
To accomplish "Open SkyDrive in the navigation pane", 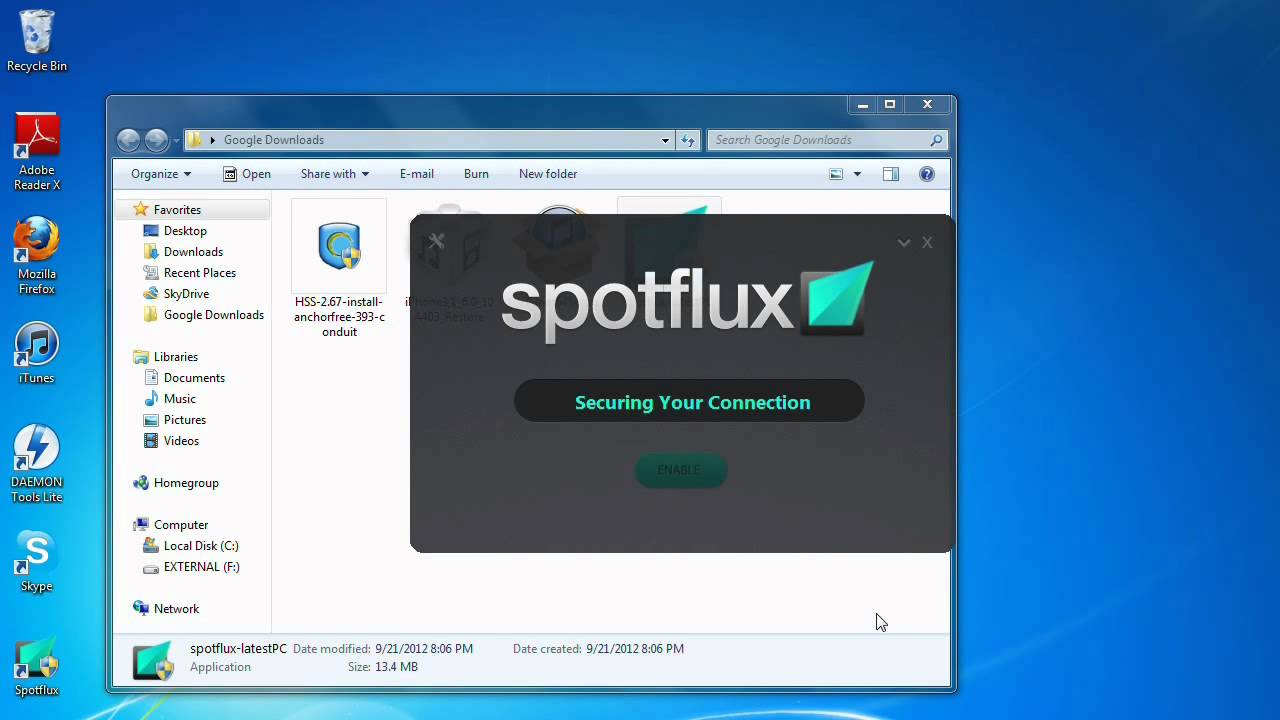I will pos(186,294).
